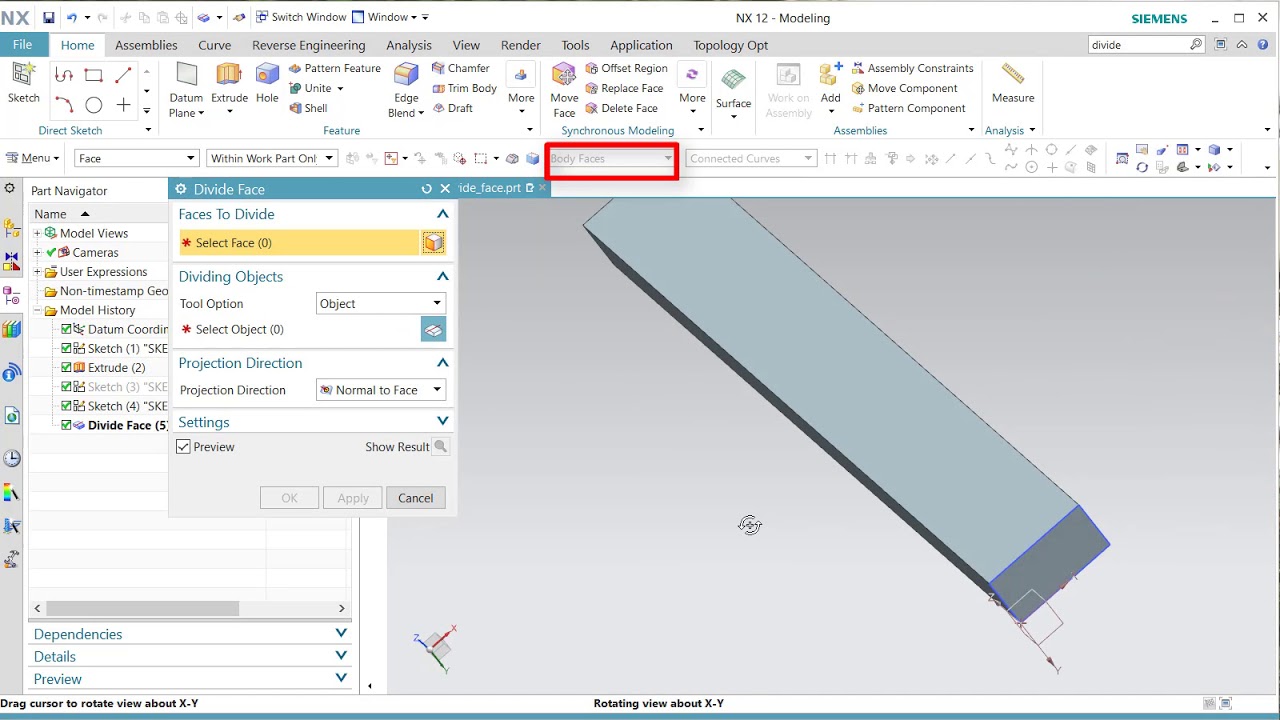
Task: Choose the Hole feature
Action: (267, 83)
